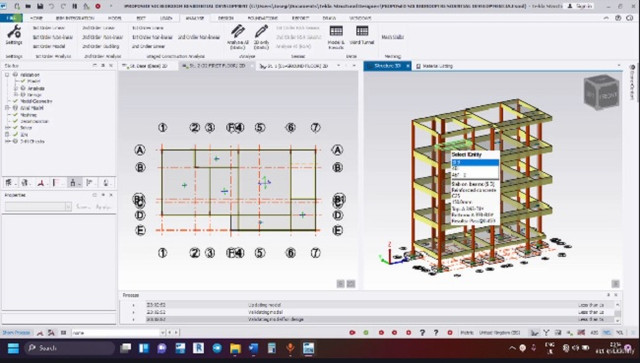This screenshot has width=640, height=363.
Task: Click green circle icon in status bar
Action: tap(366, 333)
